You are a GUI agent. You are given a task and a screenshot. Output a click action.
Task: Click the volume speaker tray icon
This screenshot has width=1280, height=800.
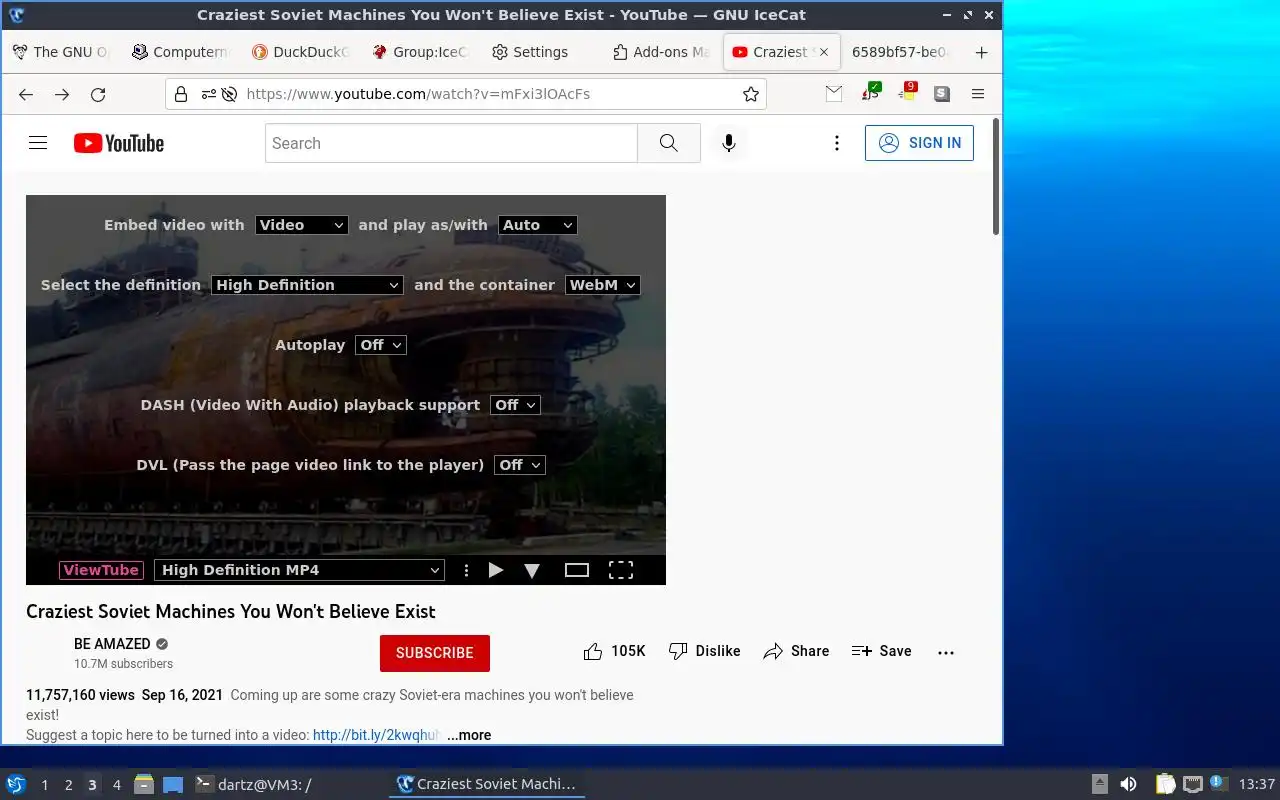(1128, 784)
